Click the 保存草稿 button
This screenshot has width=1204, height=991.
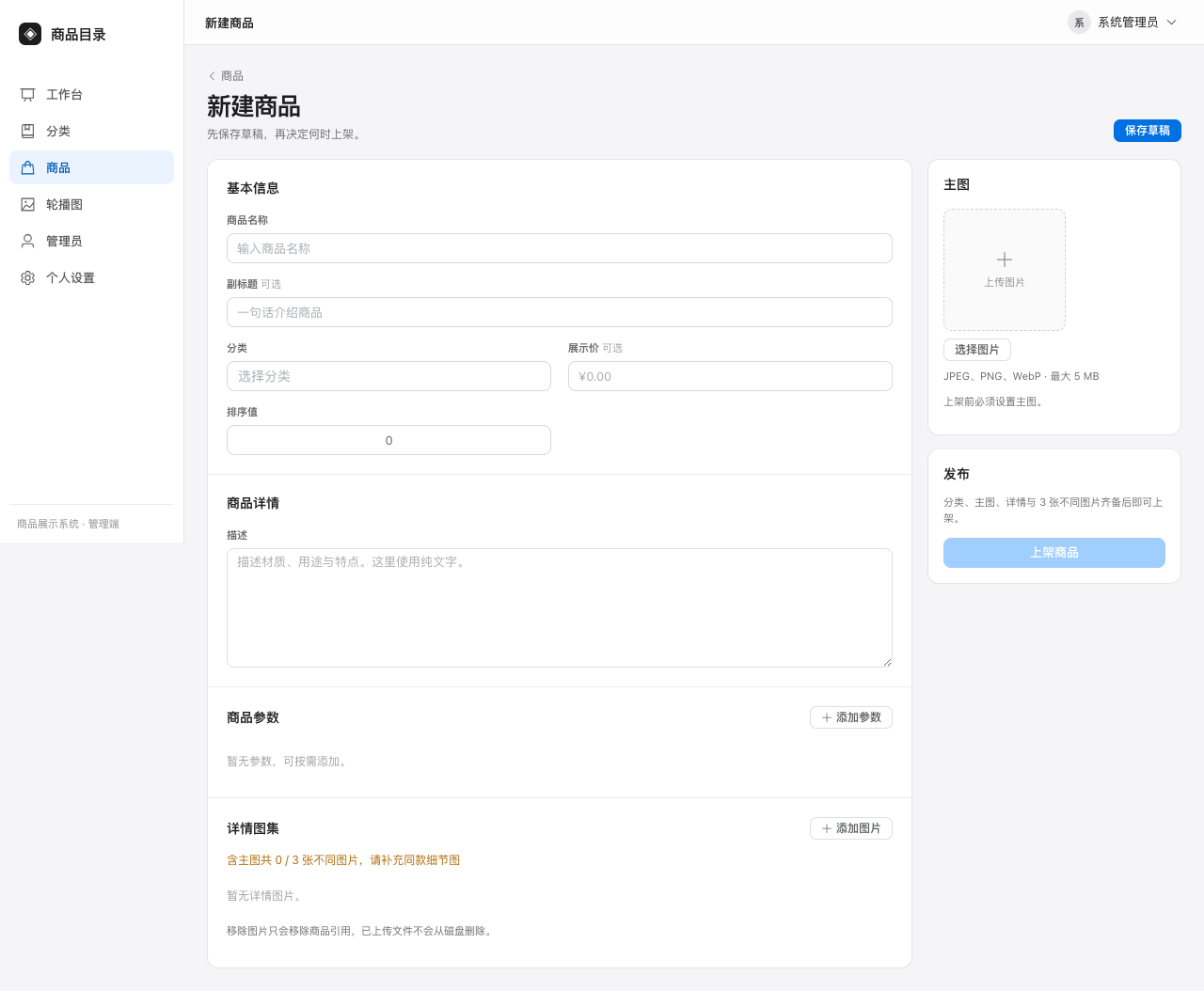tap(1148, 131)
